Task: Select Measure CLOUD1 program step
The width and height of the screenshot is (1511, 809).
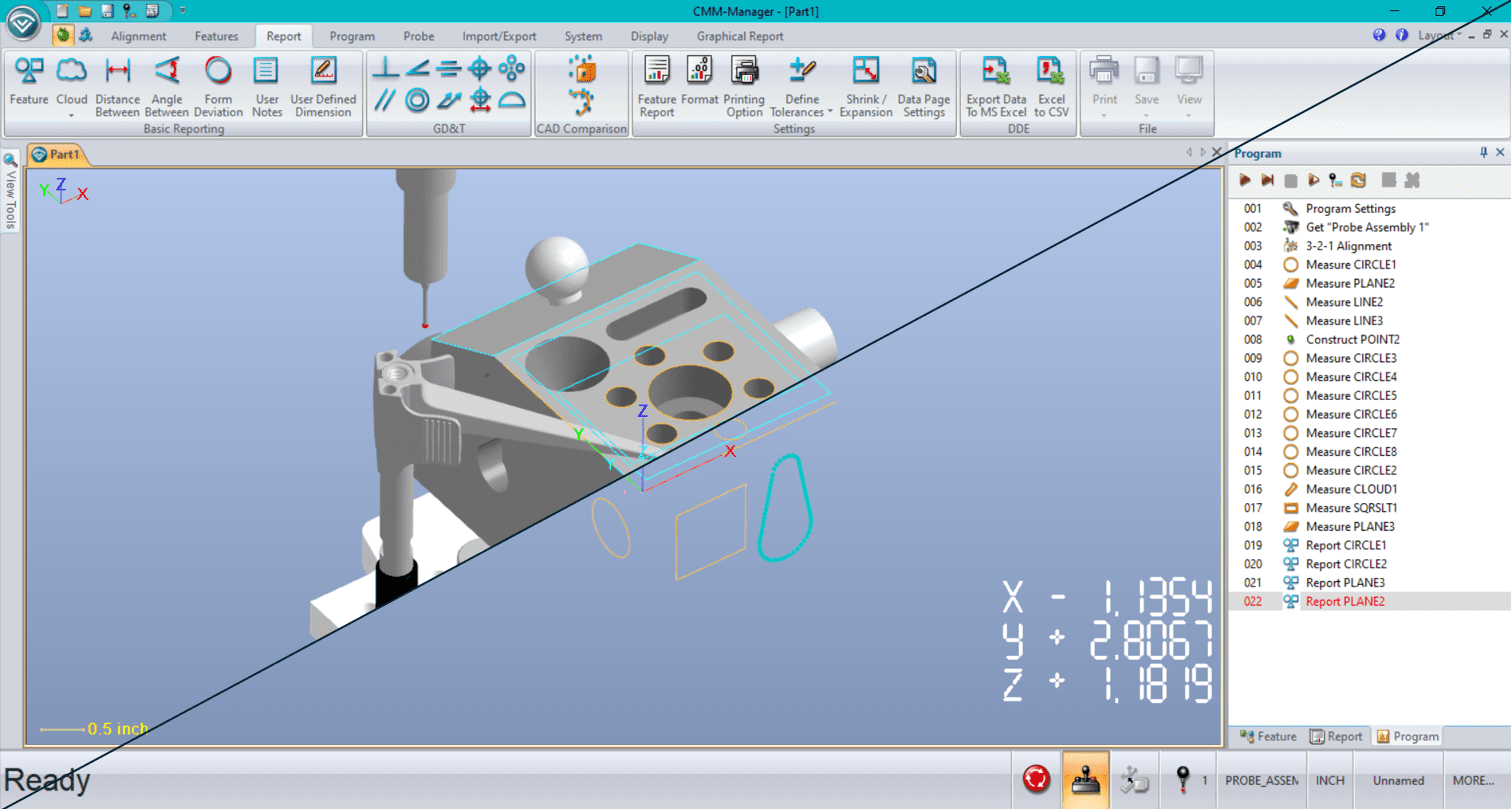Action: coord(1351,489)
